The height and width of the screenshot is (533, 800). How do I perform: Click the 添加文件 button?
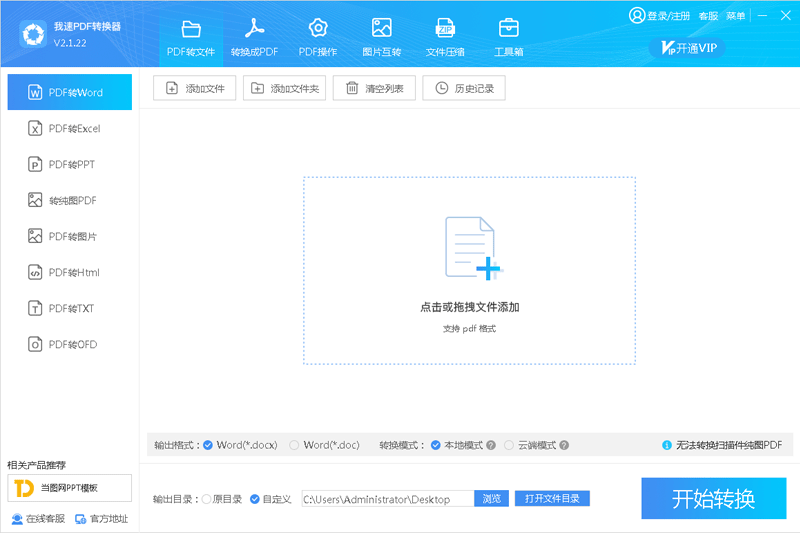(195, 88)
